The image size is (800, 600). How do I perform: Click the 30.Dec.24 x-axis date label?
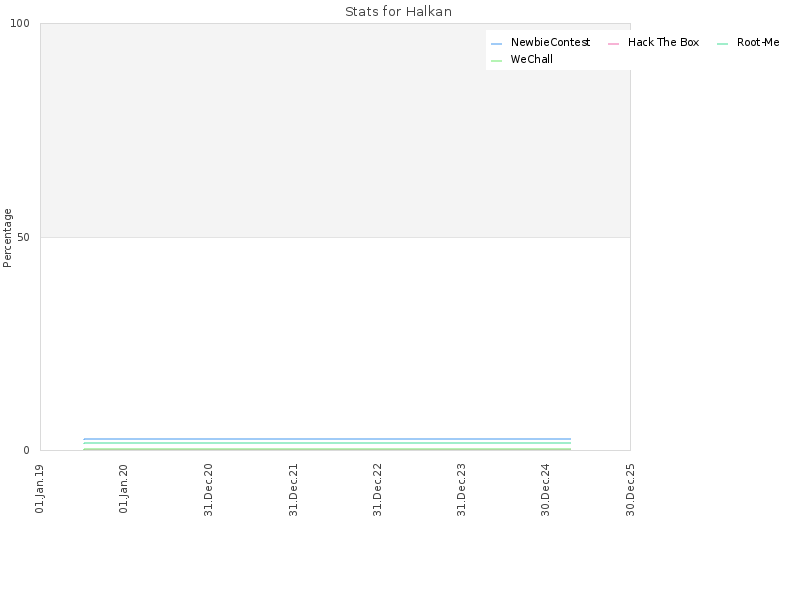(545, 490)
